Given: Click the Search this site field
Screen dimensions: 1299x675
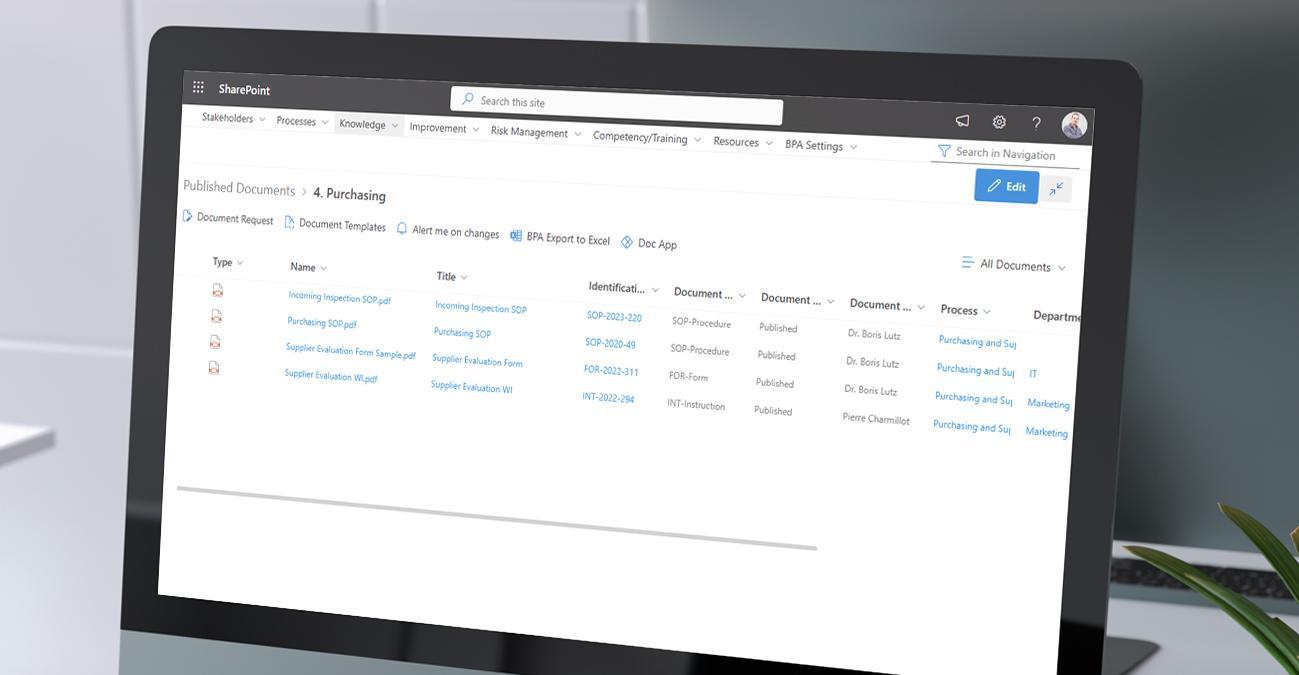Looking at the screenshot, I should 616,105.
